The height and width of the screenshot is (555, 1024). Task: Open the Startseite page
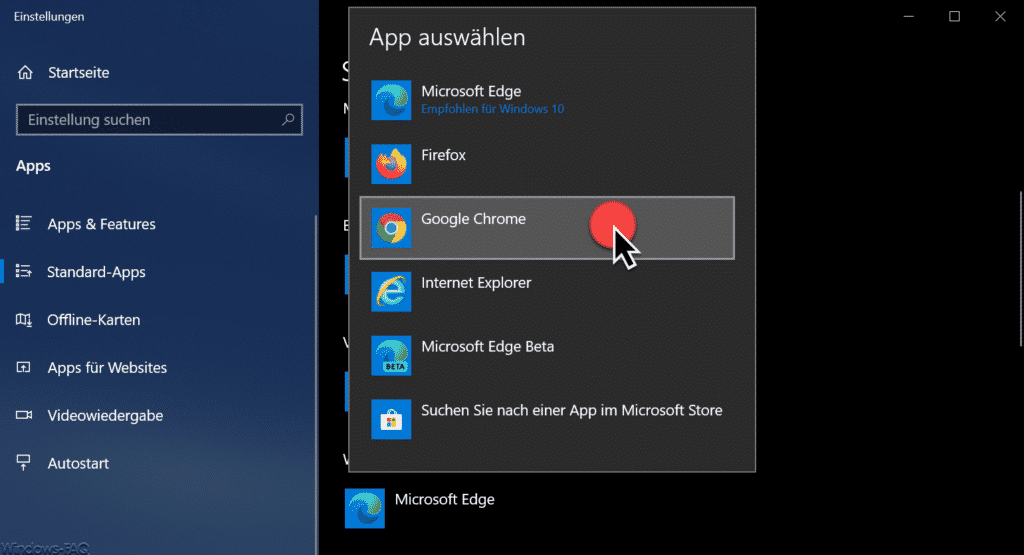[78, 72]
